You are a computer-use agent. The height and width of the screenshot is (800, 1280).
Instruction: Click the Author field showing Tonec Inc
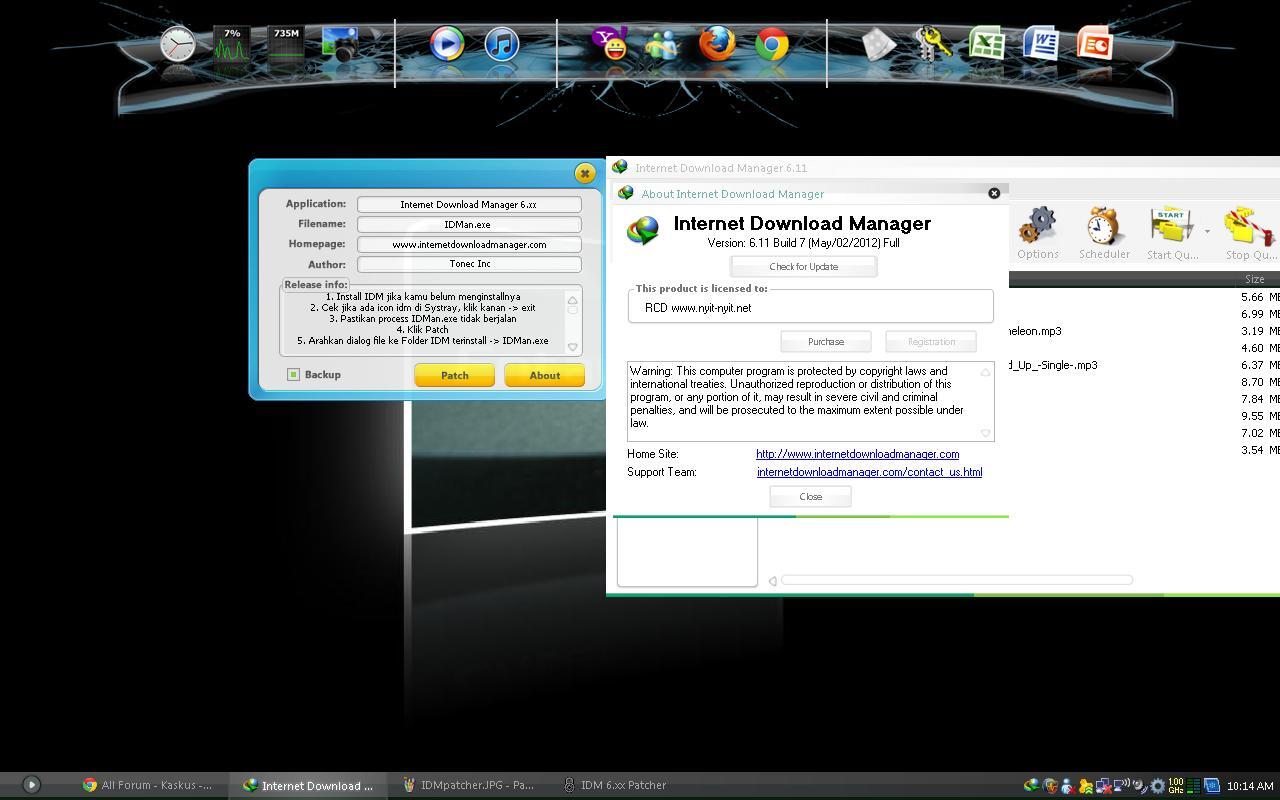pyautogui.click(x=469, y=264)
